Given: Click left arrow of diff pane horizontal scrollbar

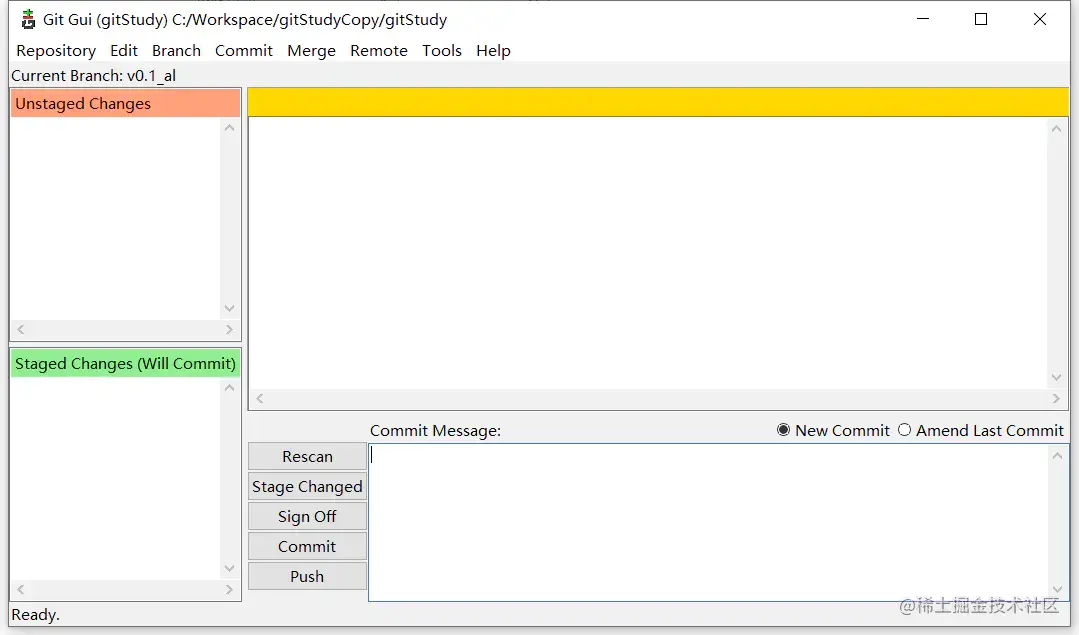Looking at the screenshot, I should pos(259,398).
